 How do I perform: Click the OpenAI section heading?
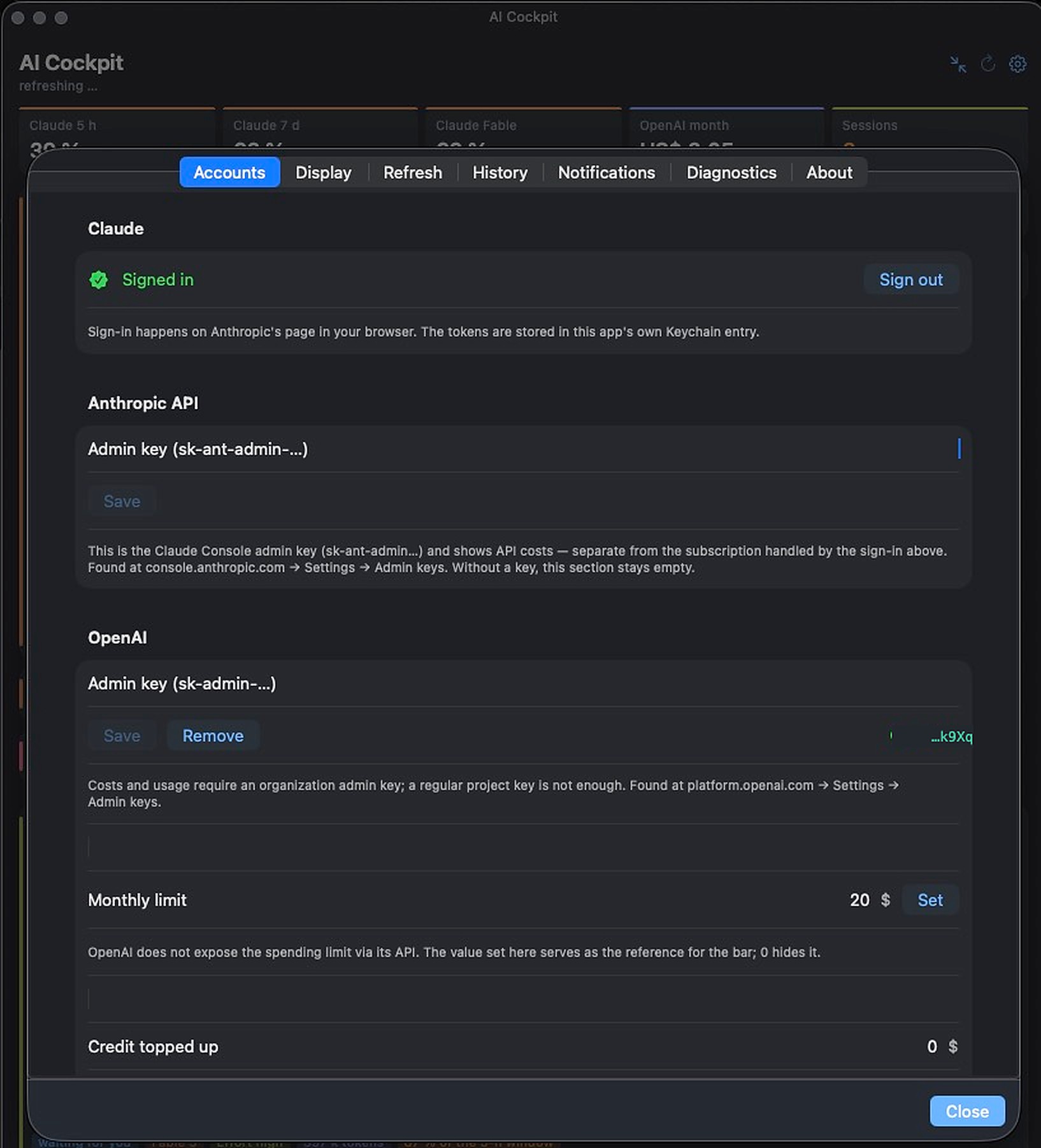117,638
